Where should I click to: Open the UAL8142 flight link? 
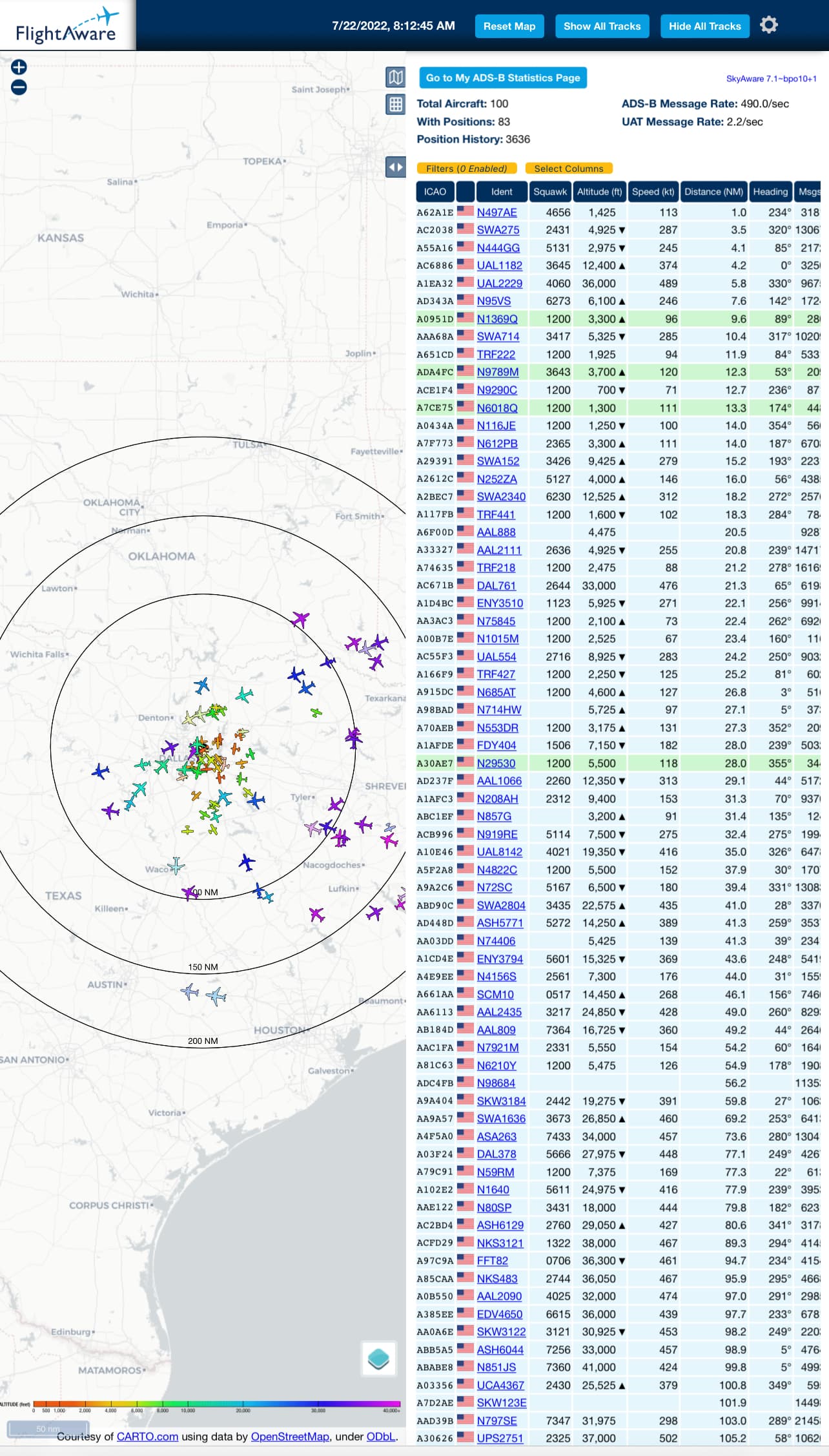point(500,853)
